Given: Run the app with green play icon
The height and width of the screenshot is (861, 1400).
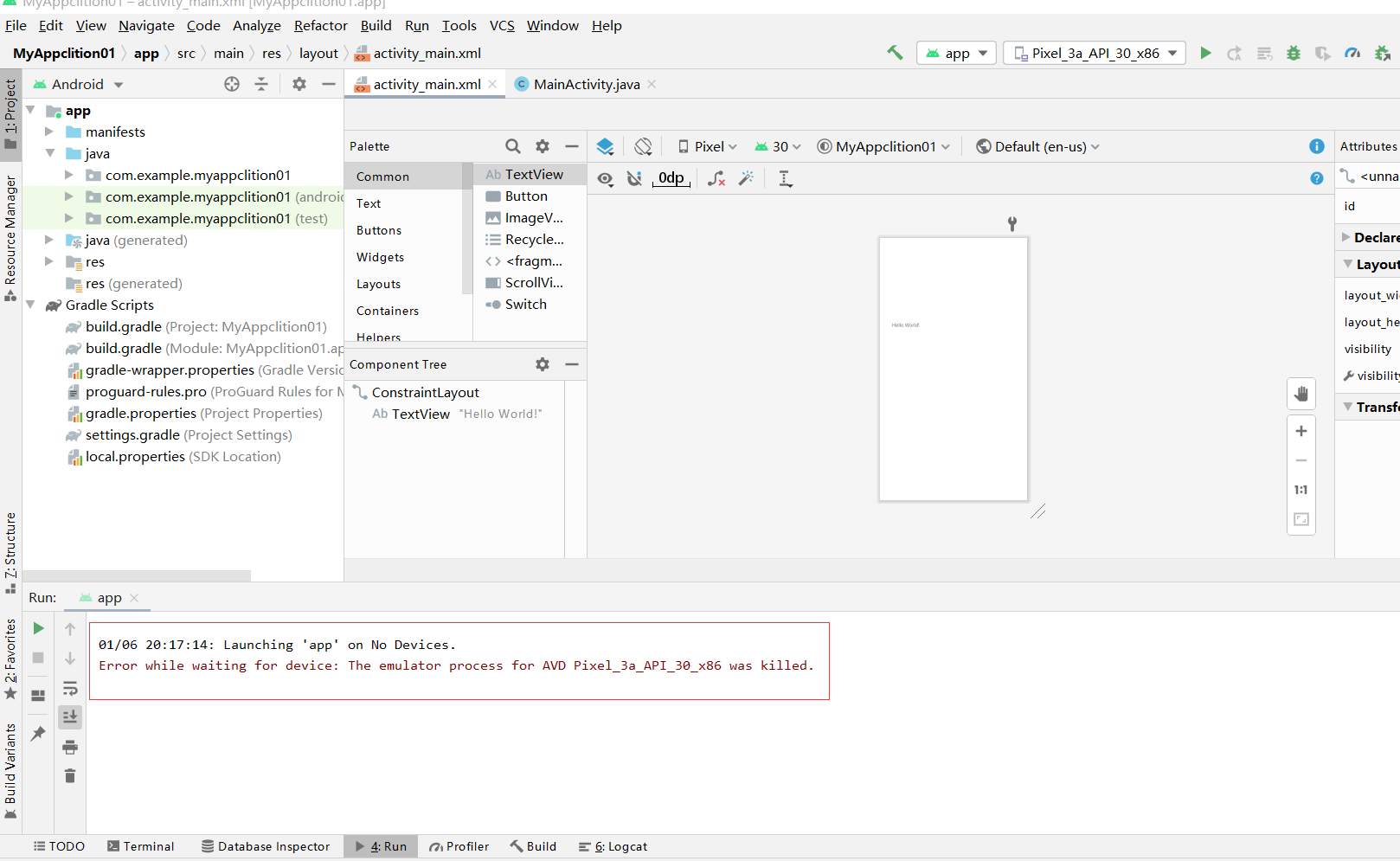Looking at the screenshot, I should pyautogui.click(x=1205, y=53).
